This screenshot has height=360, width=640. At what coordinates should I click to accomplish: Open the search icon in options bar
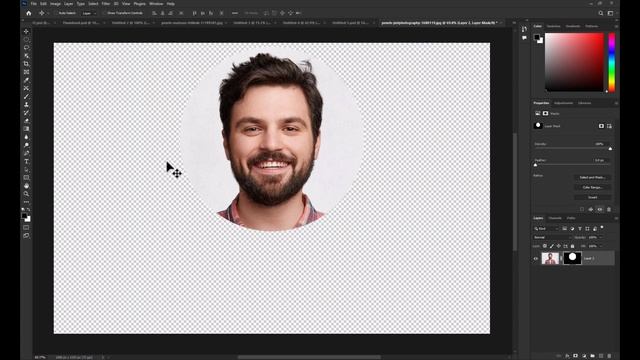[x=601, y=13]
